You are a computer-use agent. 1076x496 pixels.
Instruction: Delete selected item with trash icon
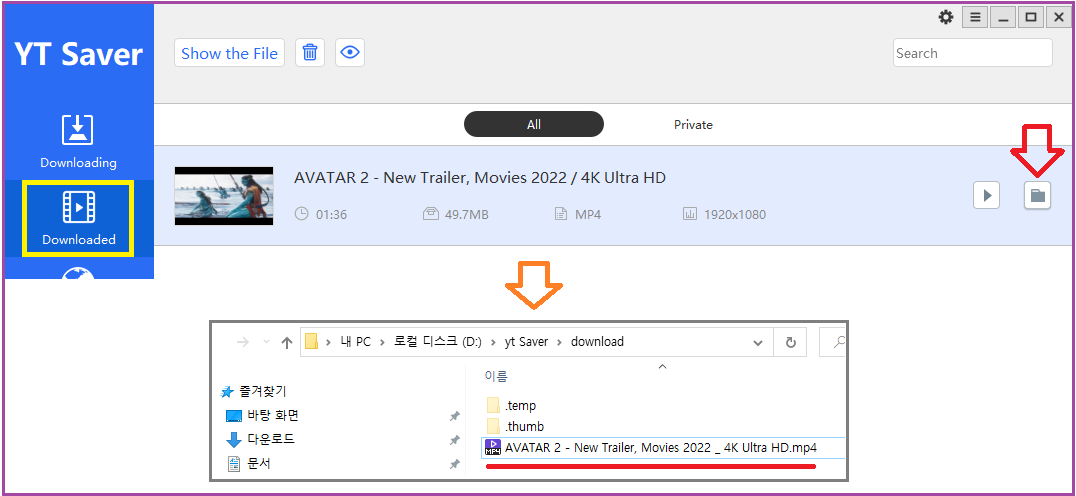(x=310, y=53)
